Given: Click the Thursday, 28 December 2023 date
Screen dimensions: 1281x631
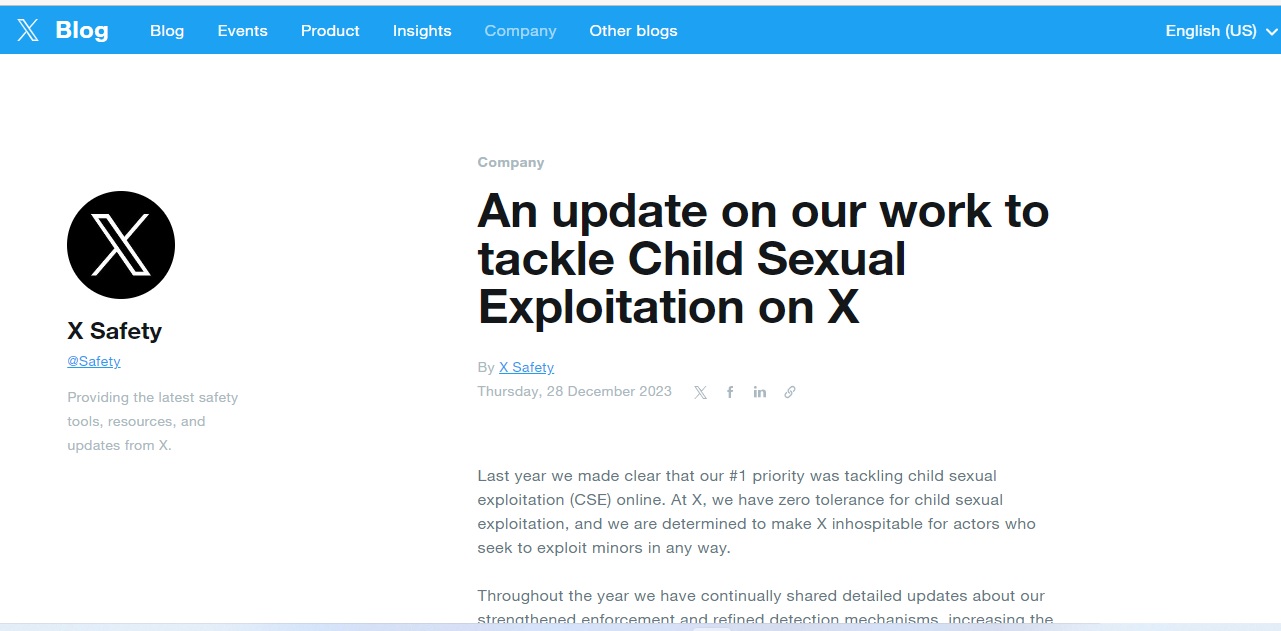Looking at the screenshot, I should (x=574, y=391).
